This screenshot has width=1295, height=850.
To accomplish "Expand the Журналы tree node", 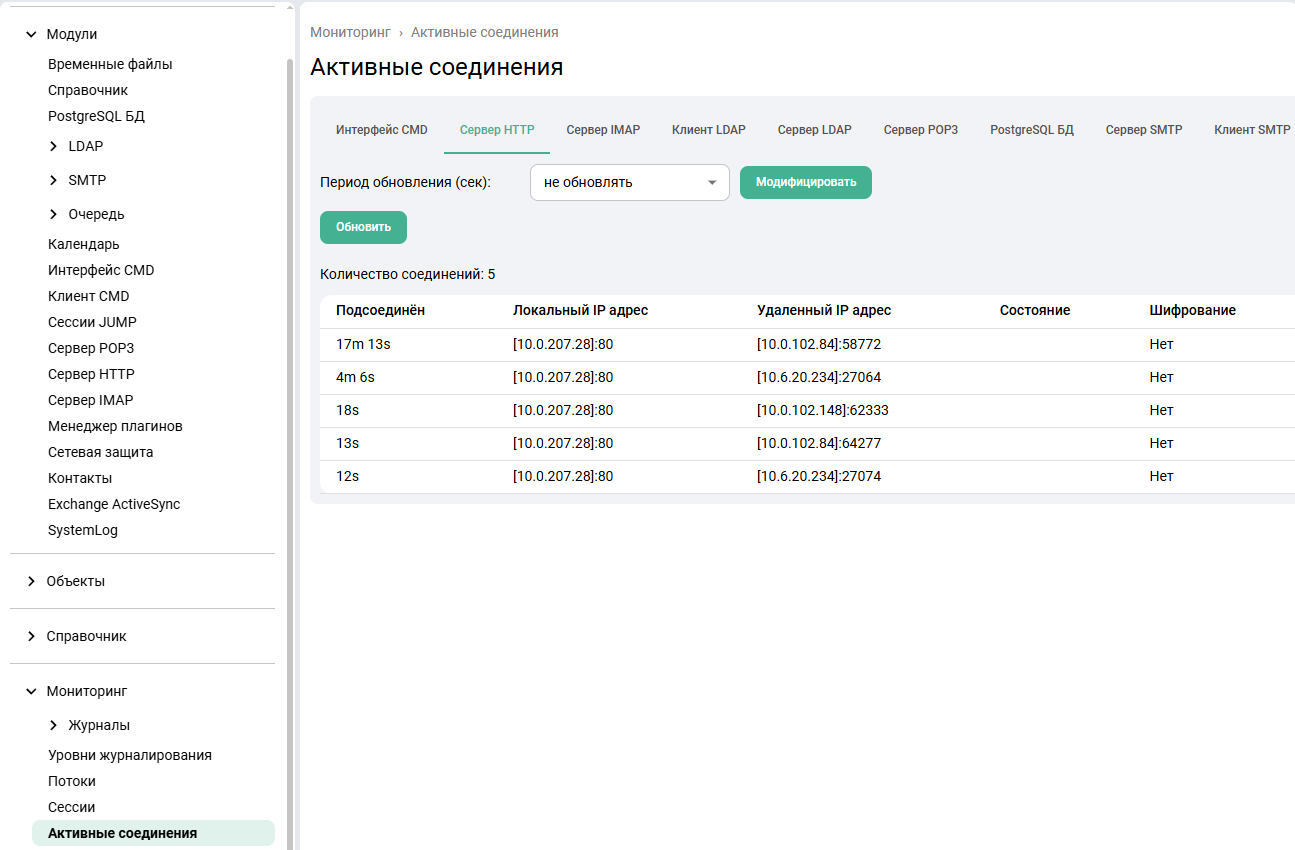I will [x=53, y=725].
